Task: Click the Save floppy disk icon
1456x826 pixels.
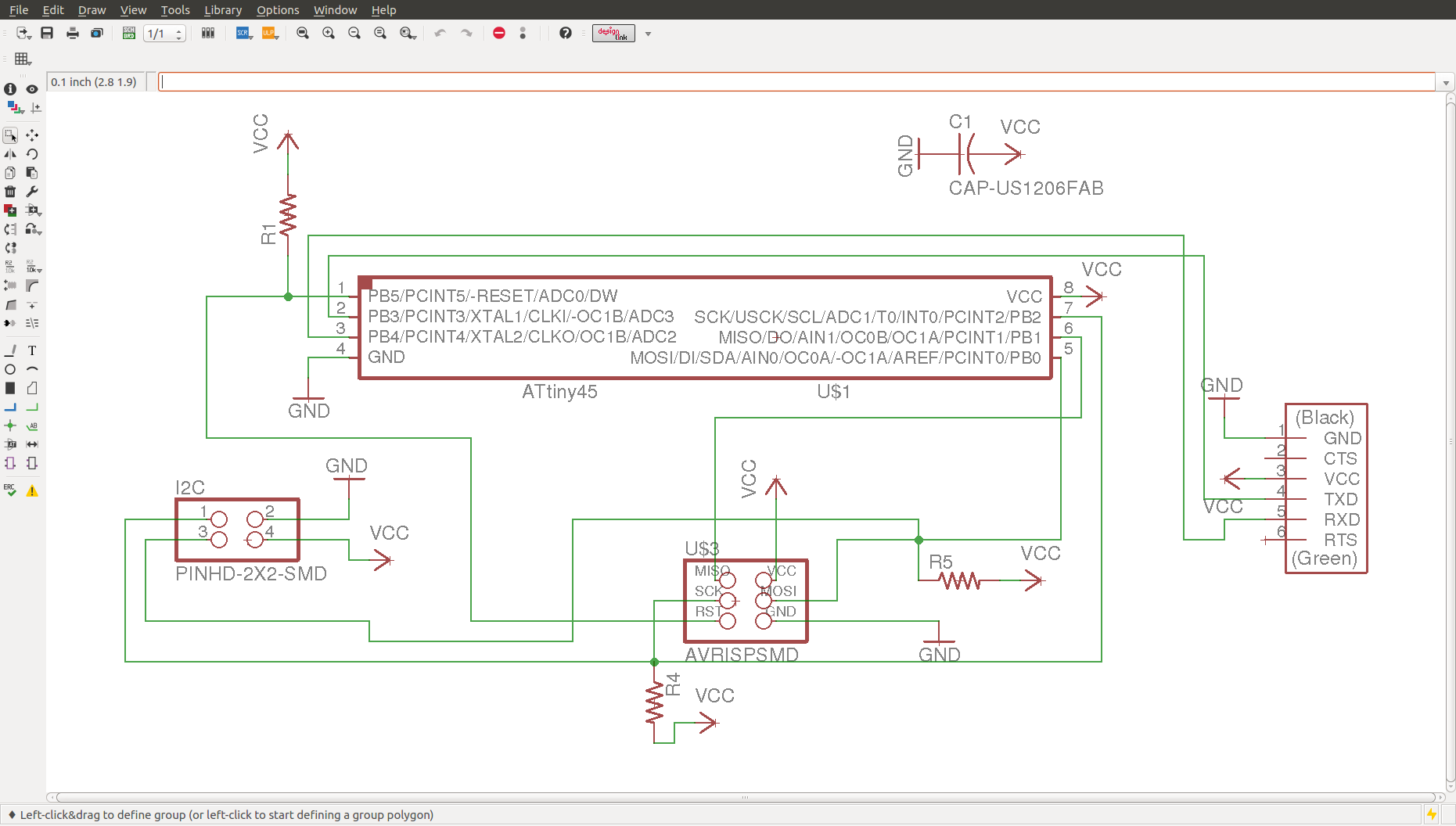Action: click(x=47, y=33)
